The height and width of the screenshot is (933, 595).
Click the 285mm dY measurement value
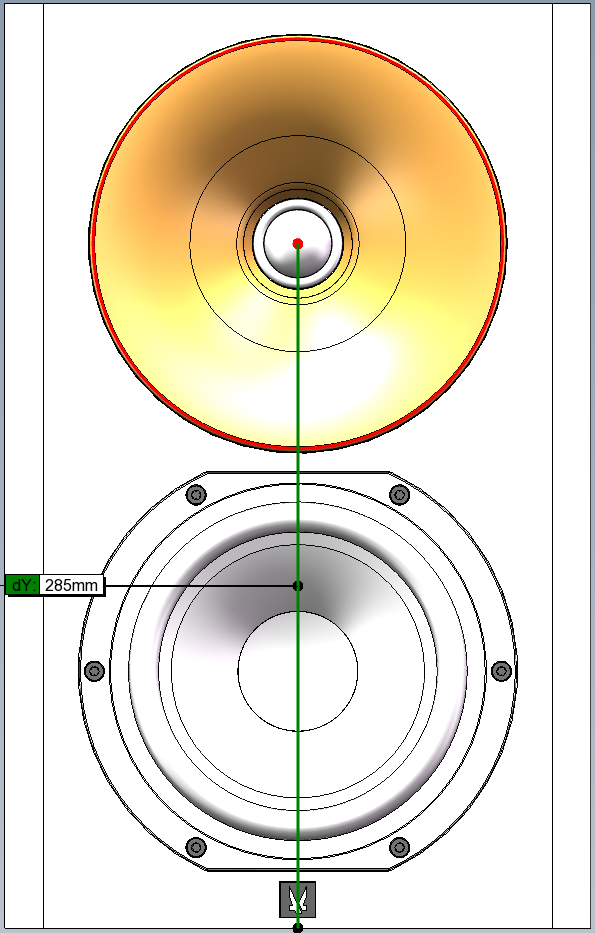coord(71,586)
